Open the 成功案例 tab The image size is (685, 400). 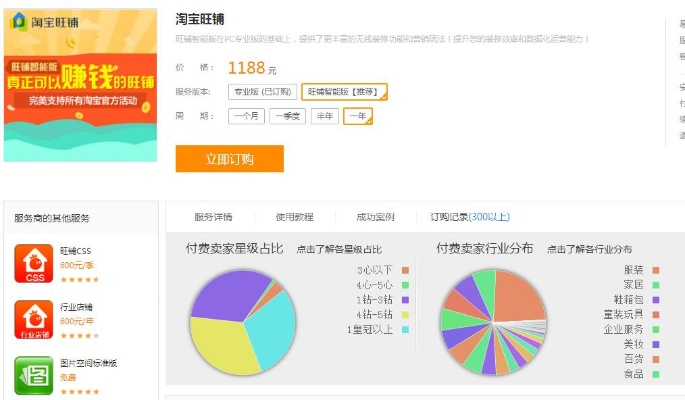tap(375, 217)
